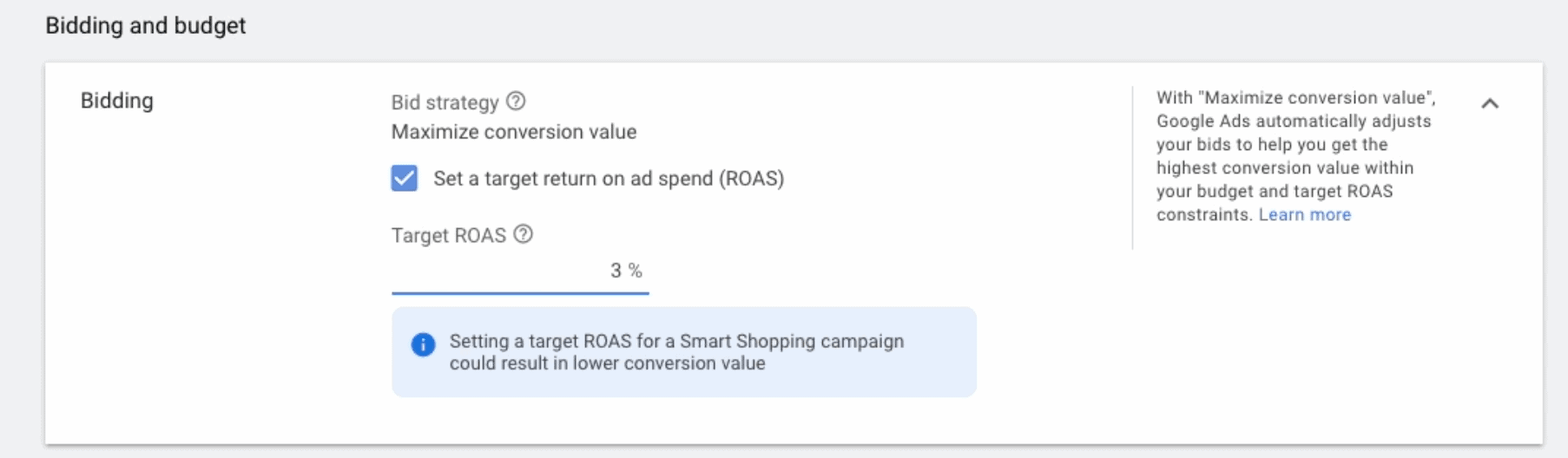Click the checkbox label text about ROAS
Viewport: 1568px width, 458px height.
pyautogui.click(x=609, y=179)
